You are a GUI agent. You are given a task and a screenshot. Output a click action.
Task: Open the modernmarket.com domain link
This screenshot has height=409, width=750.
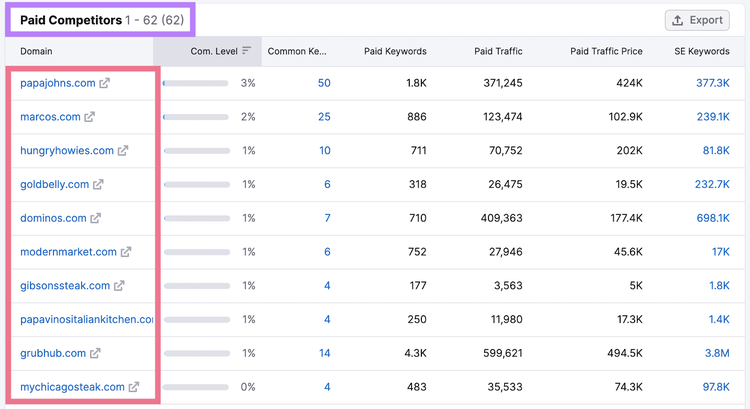(x=68, y=252)
